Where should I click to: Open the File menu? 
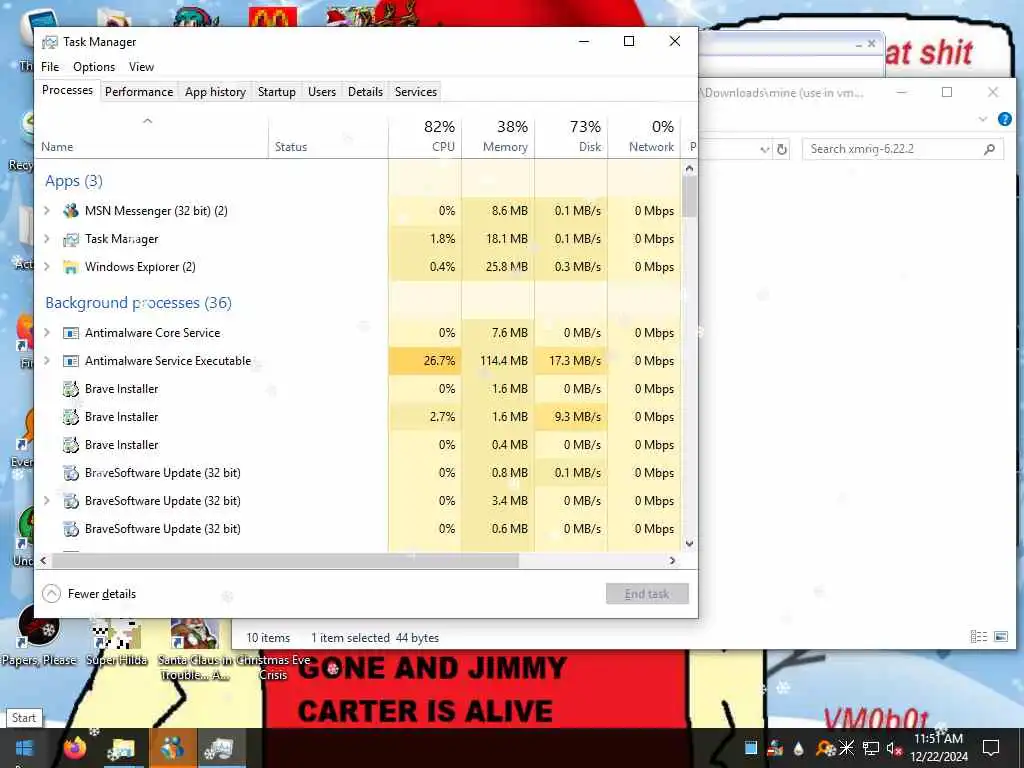click(50, 67)
